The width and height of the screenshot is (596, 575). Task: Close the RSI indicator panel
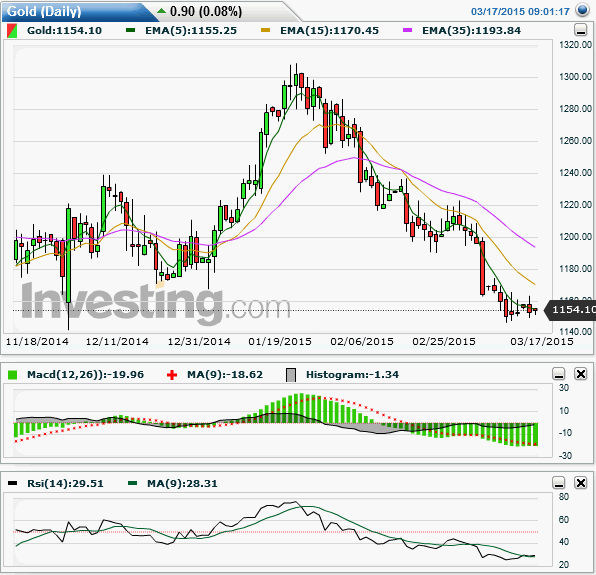coord(581,483)
